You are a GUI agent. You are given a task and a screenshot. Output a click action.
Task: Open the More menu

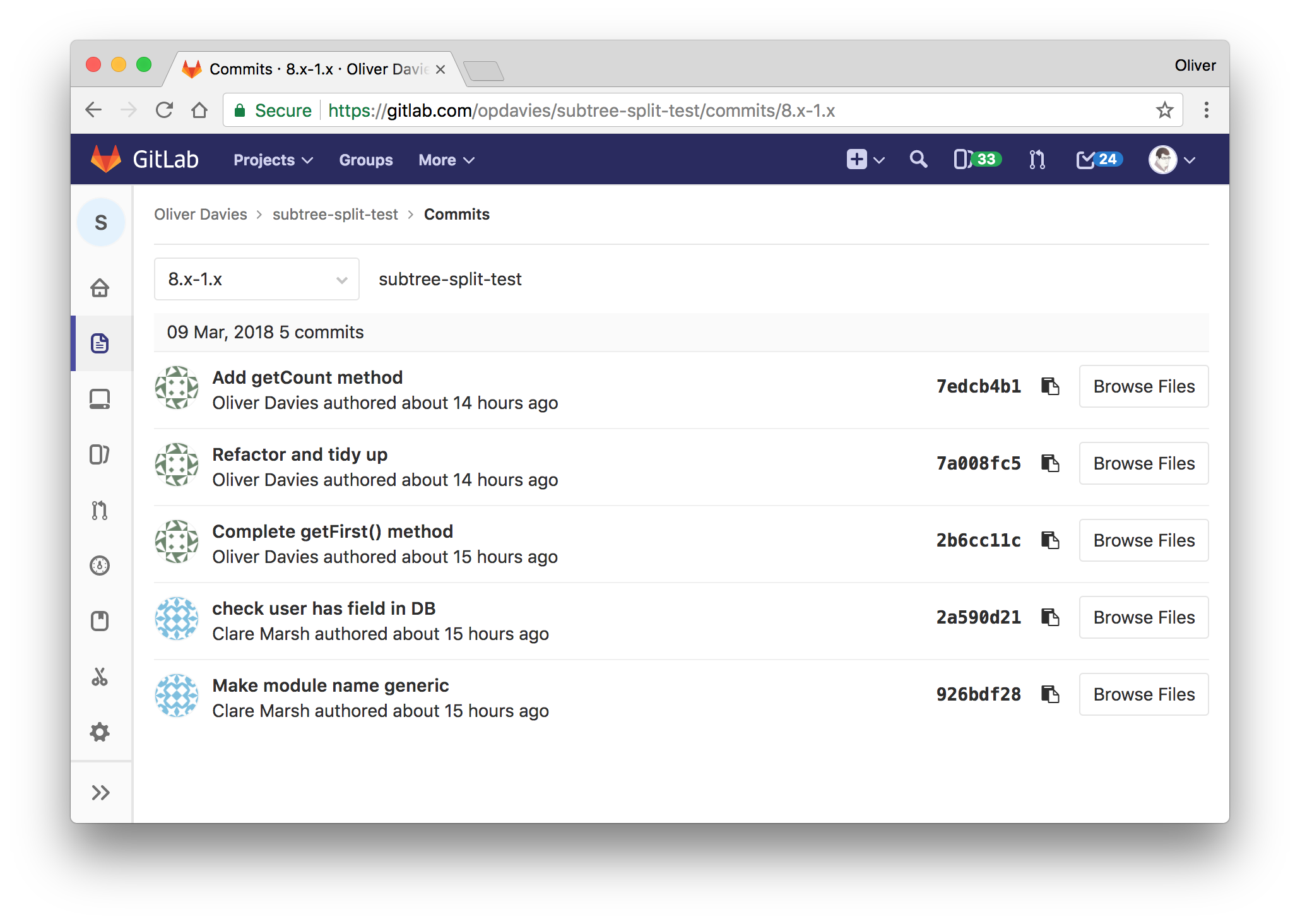click(x=446, y=160)
